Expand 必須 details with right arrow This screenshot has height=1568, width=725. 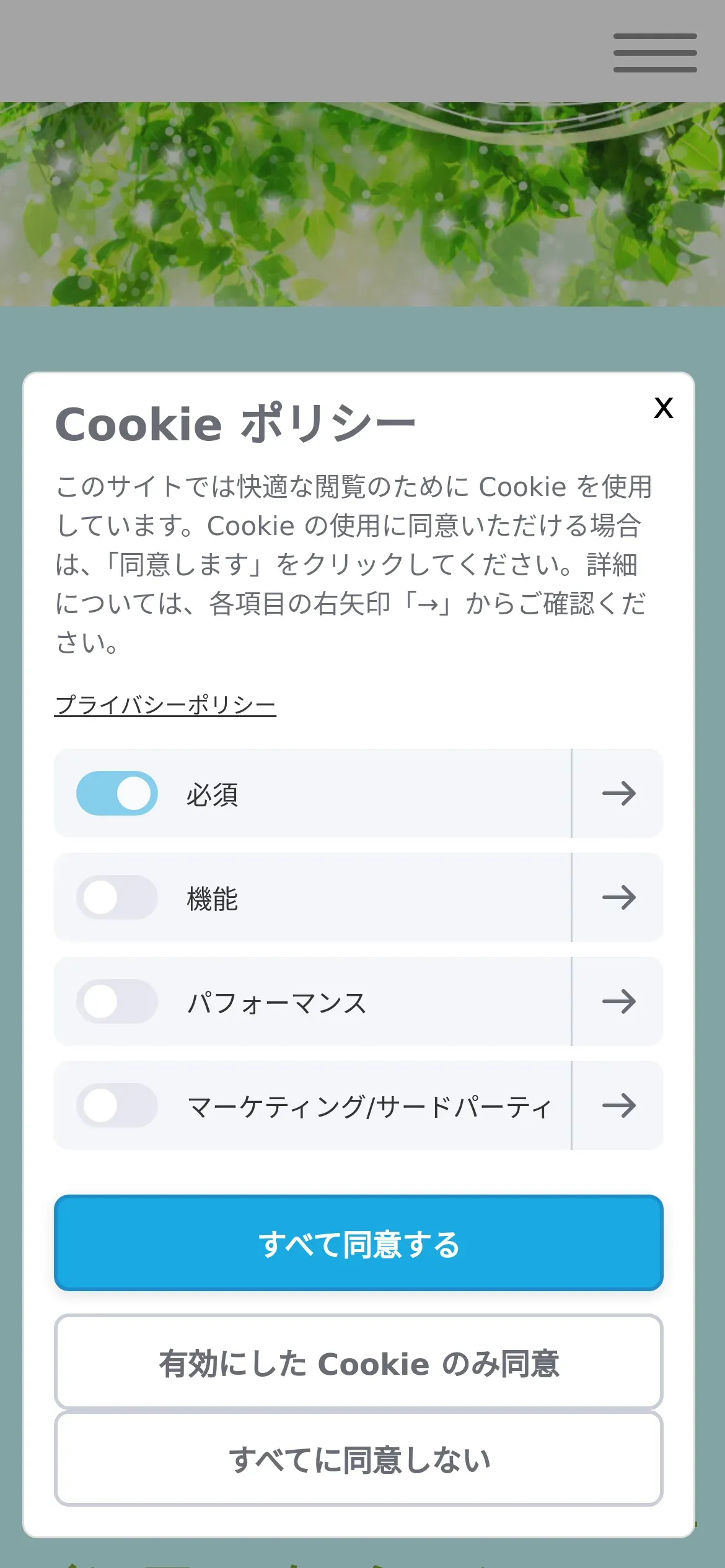(618, 793)
